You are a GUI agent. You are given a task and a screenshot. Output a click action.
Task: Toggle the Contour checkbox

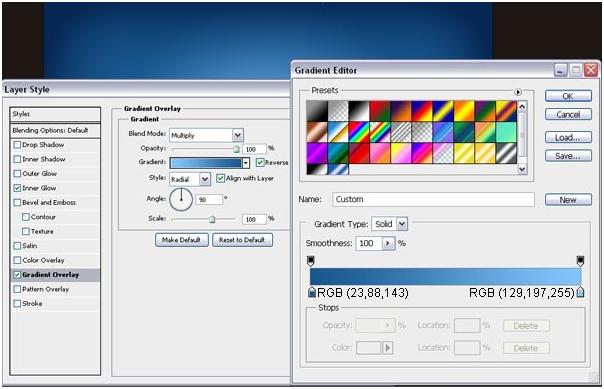[x=26, y=217]
